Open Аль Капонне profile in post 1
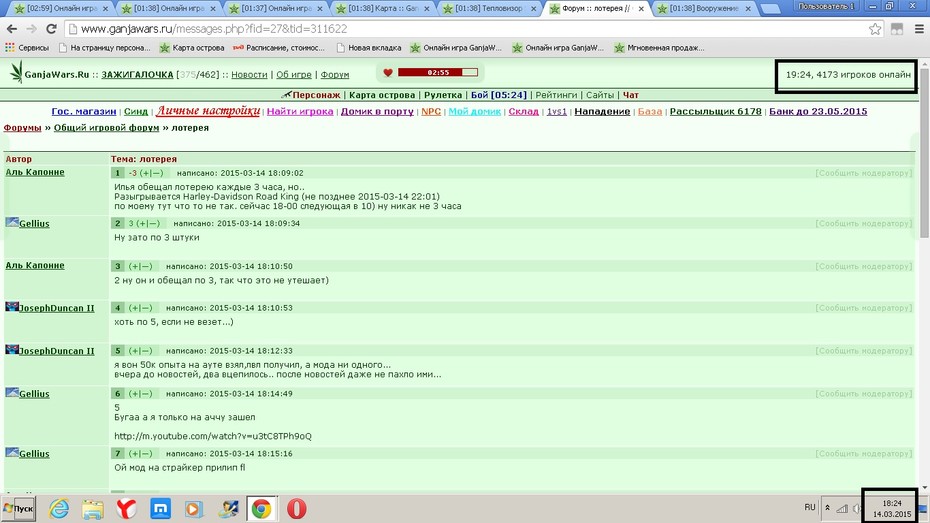Screen dimensions: 930x523 35,172
